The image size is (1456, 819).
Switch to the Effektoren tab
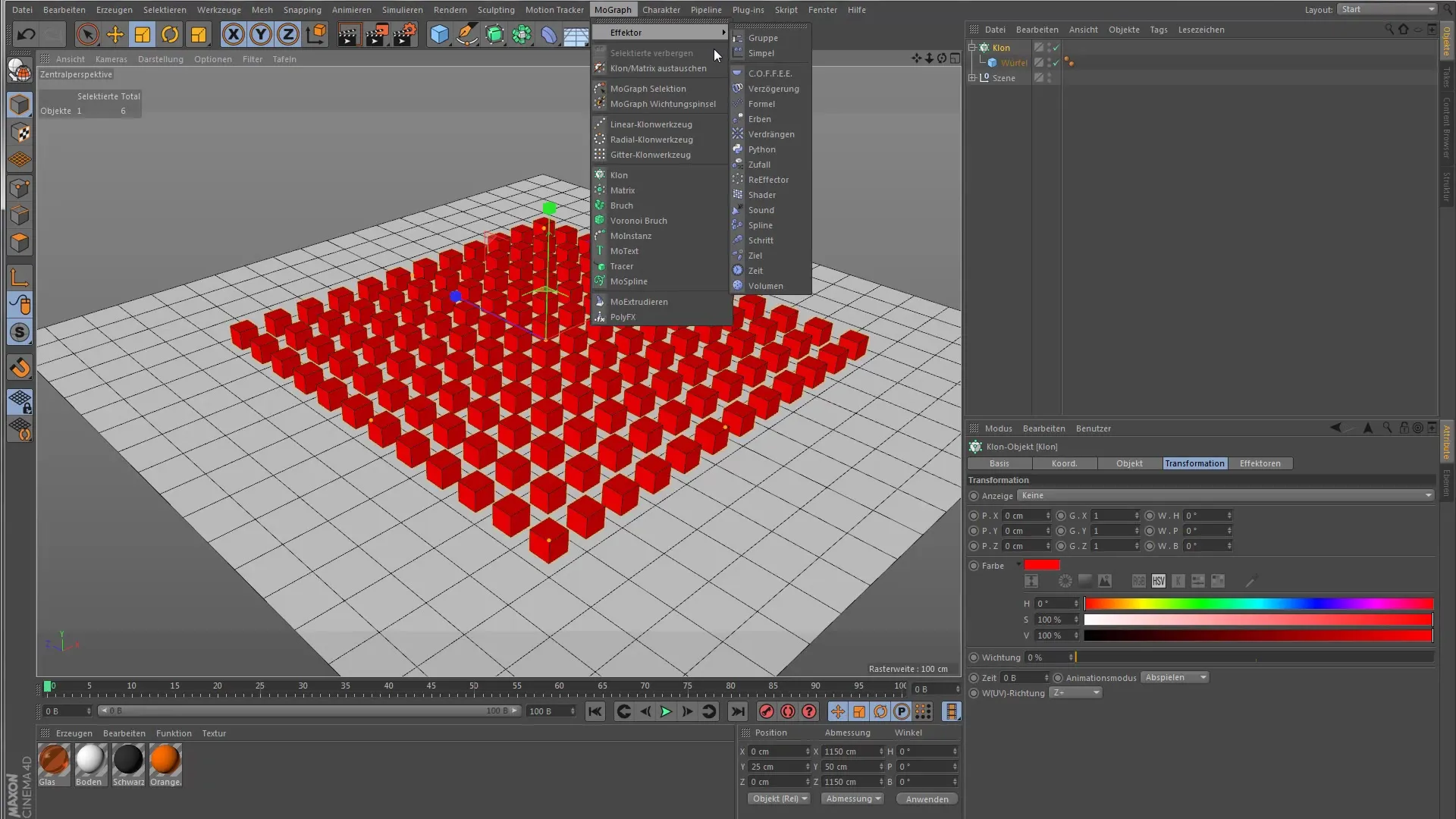click(x=1260, y=463)
